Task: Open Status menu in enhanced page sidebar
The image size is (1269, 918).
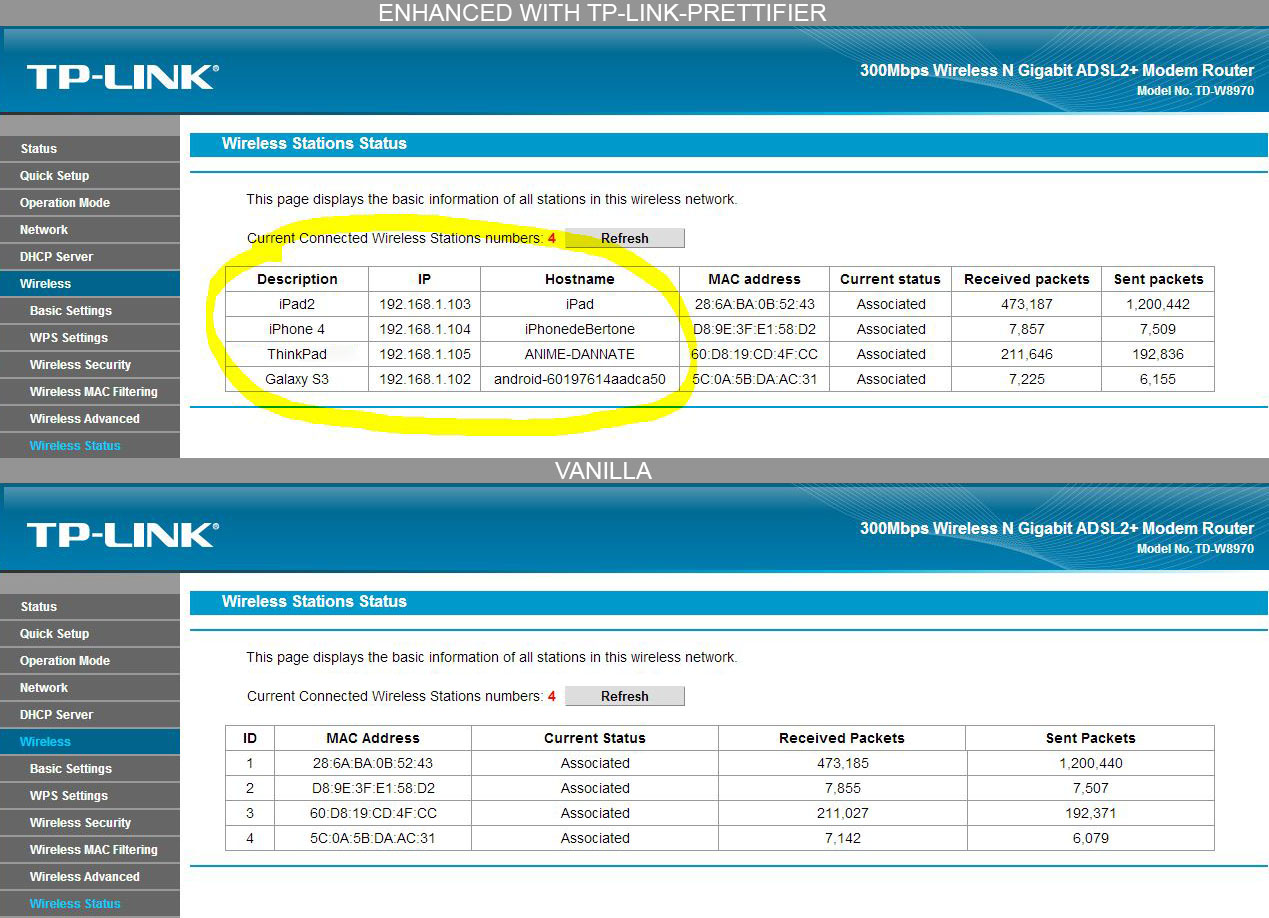Action: 90,149
